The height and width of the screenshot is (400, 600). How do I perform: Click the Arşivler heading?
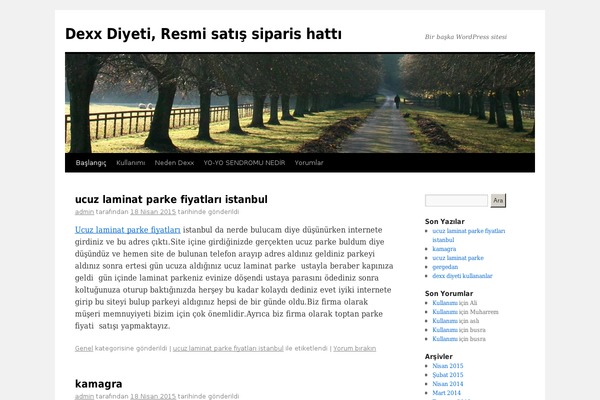click(439, 357)
